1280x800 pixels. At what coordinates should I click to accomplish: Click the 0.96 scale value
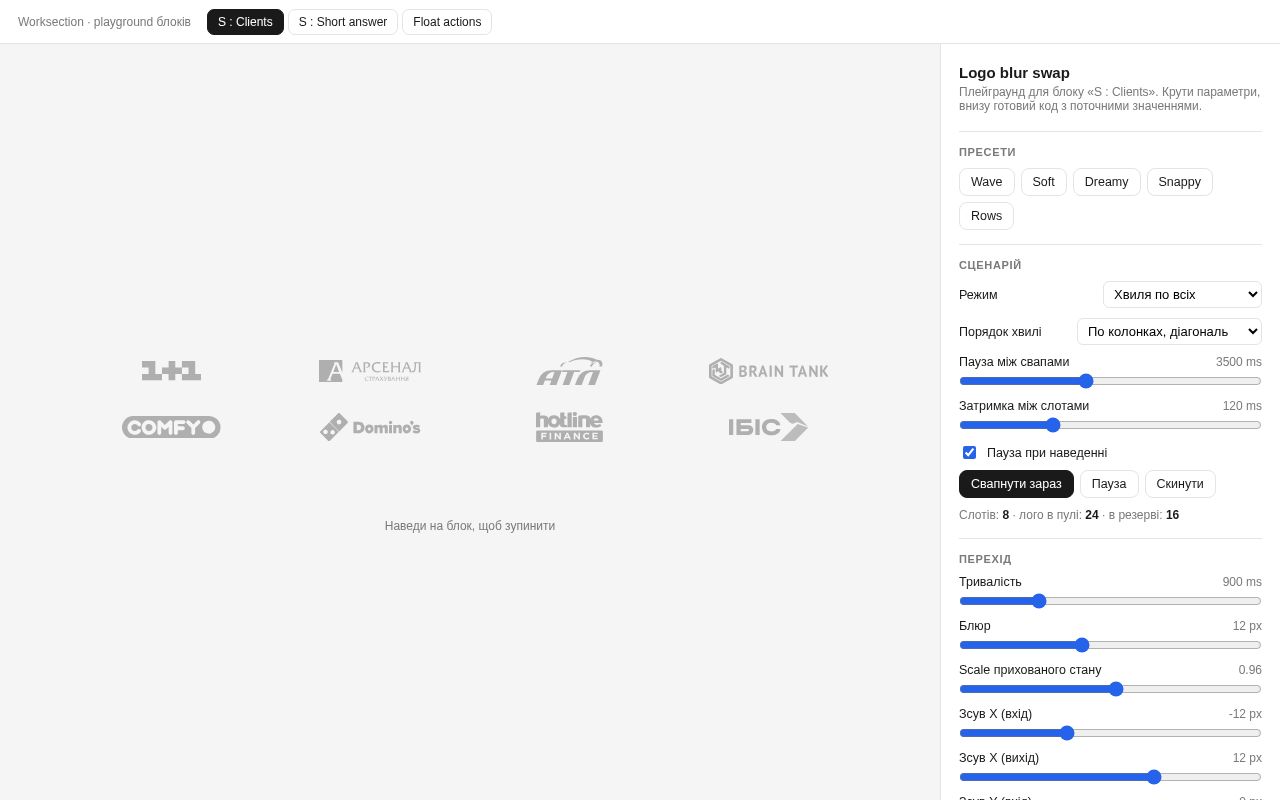(1250, 670)
